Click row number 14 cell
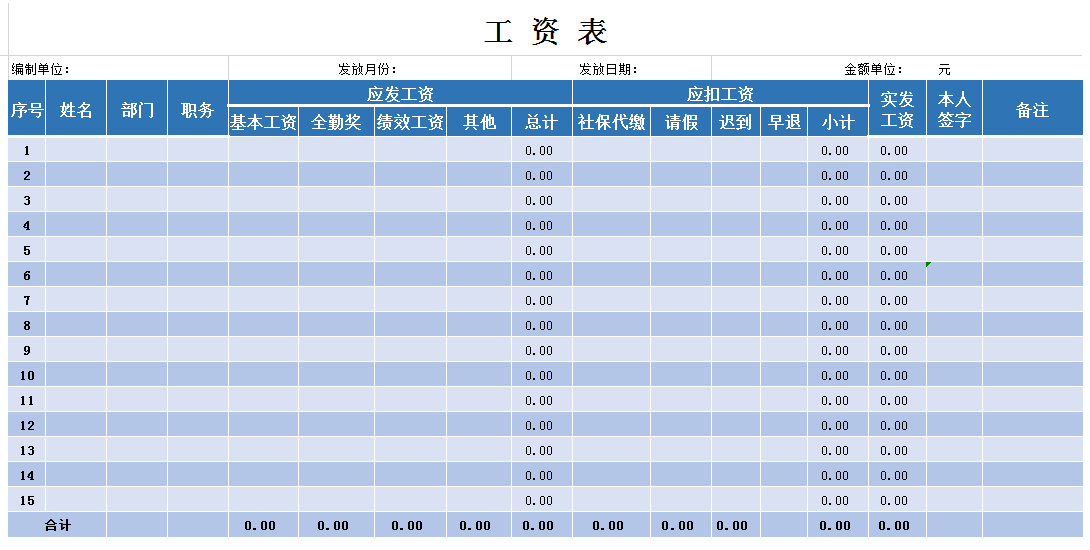This screenshot has width=1090, height=550. pyautogui.click(x=26, y=476)
